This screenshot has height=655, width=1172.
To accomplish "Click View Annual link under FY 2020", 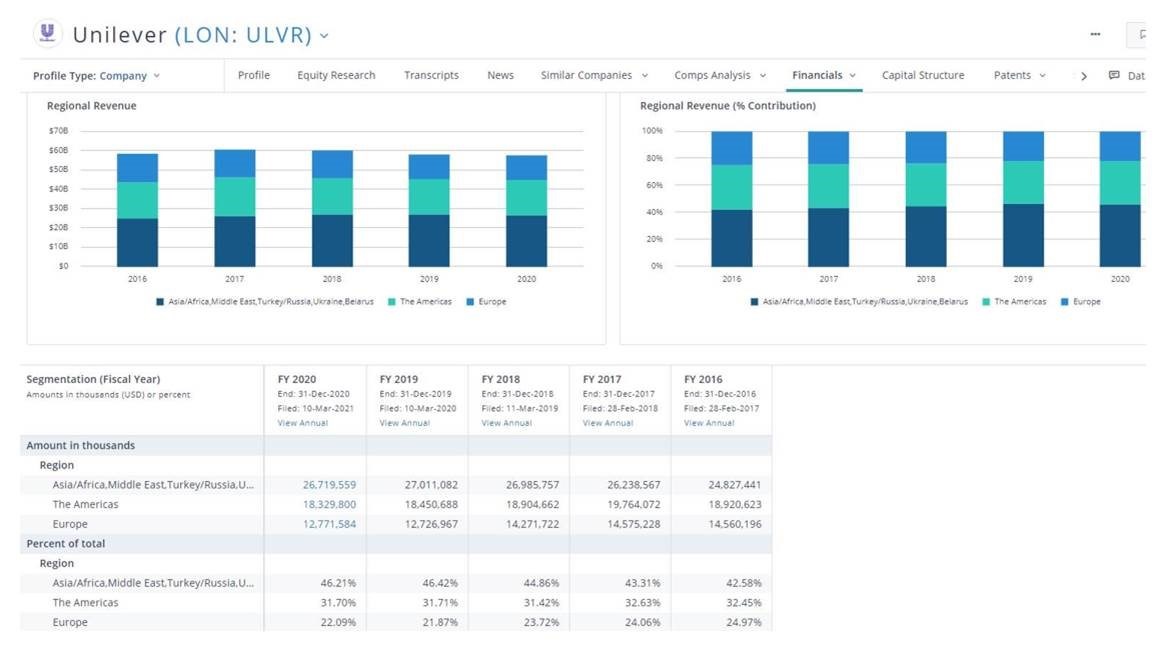I will [x=302, y=423].
